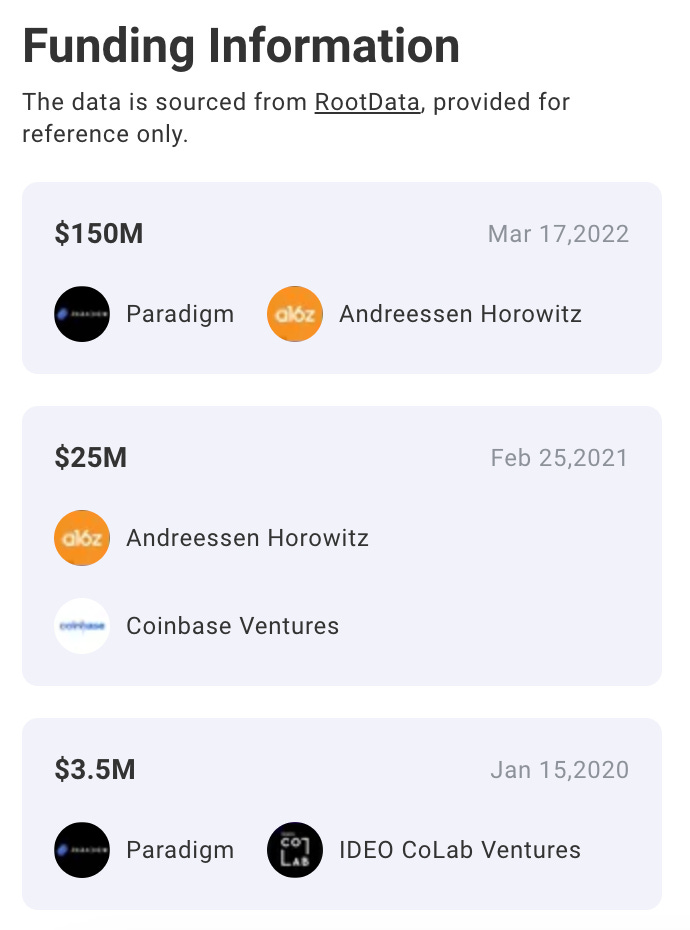This screenshot has height=930, width=690.
Task: Select the $25M funding amount
Action: pyautogui.click(x=91, y=458)
